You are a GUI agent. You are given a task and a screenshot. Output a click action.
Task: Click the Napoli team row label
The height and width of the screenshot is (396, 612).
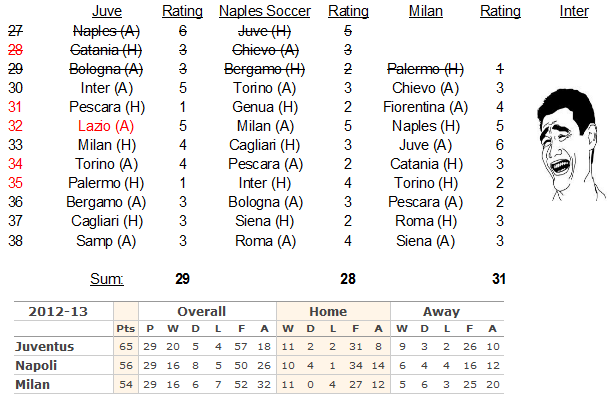click(x=36, y=366)
